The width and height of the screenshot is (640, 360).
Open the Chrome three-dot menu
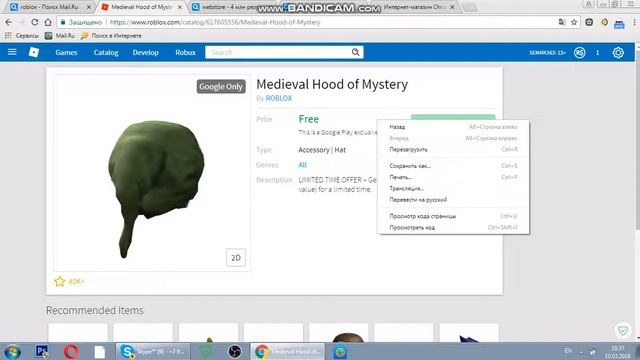pyautogui.click(x=634, y=22)
